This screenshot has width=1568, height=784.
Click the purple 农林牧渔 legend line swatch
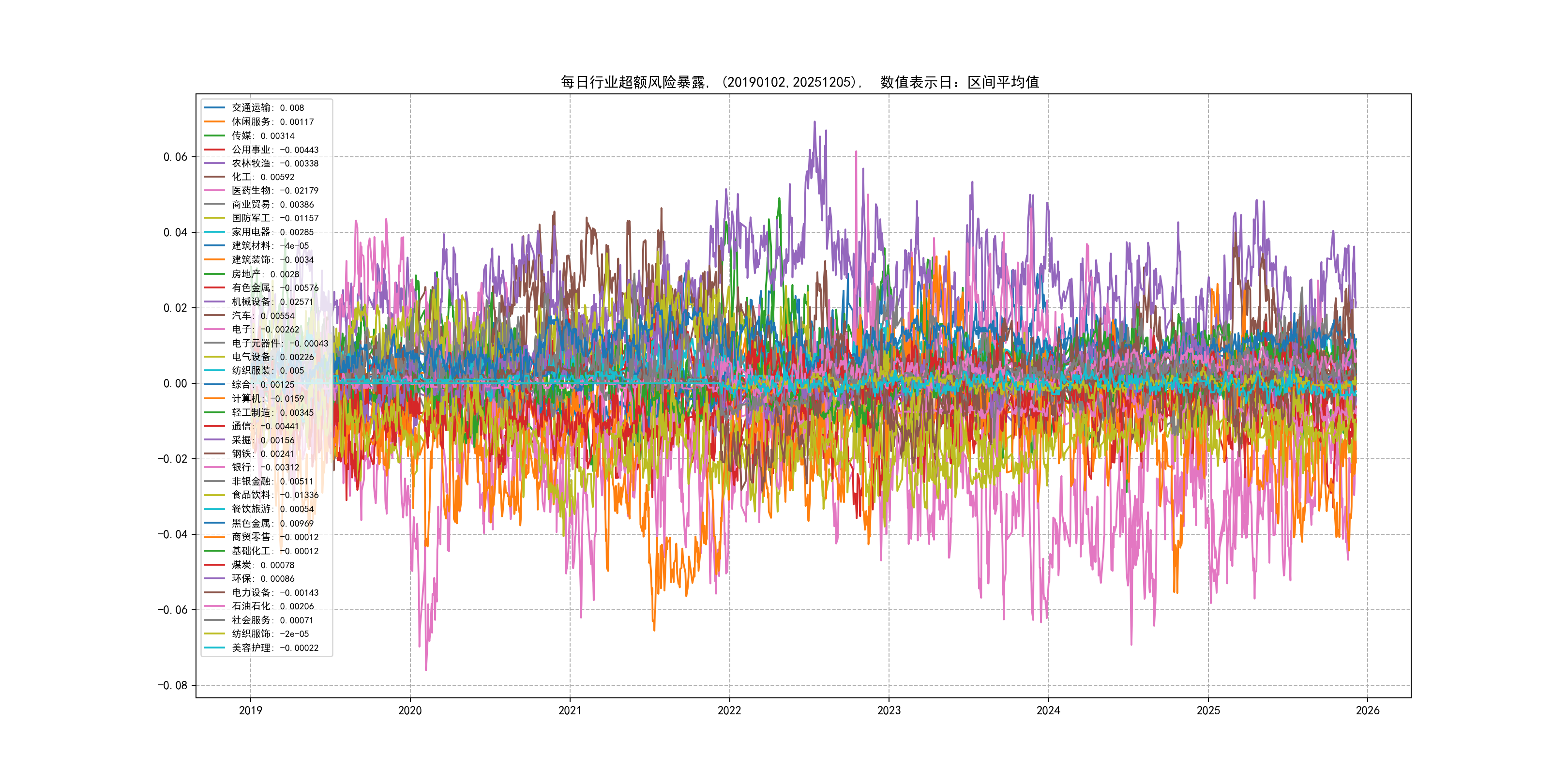[x=214, y=163]
